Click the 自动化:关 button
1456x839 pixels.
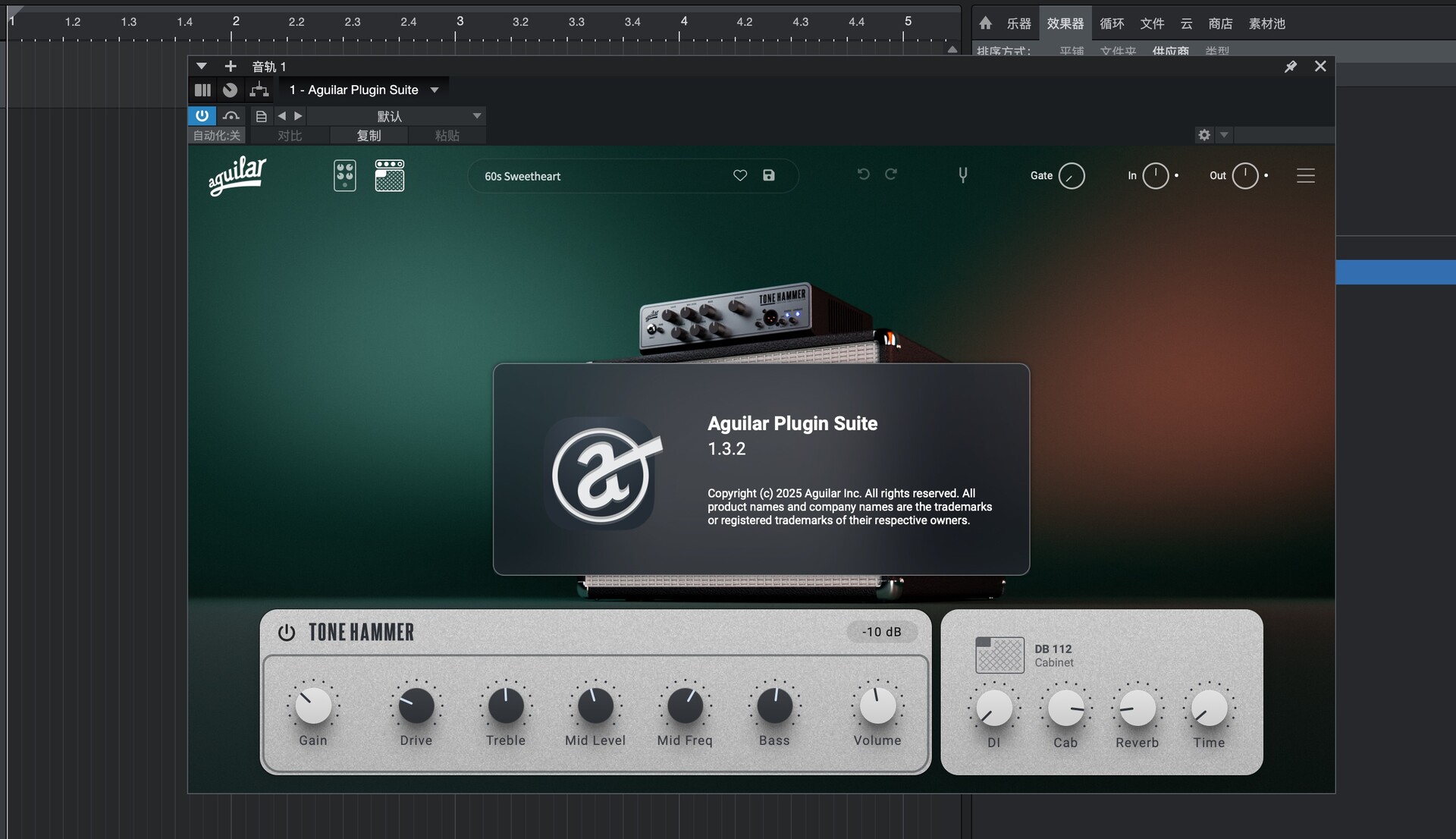pos(216,136)
